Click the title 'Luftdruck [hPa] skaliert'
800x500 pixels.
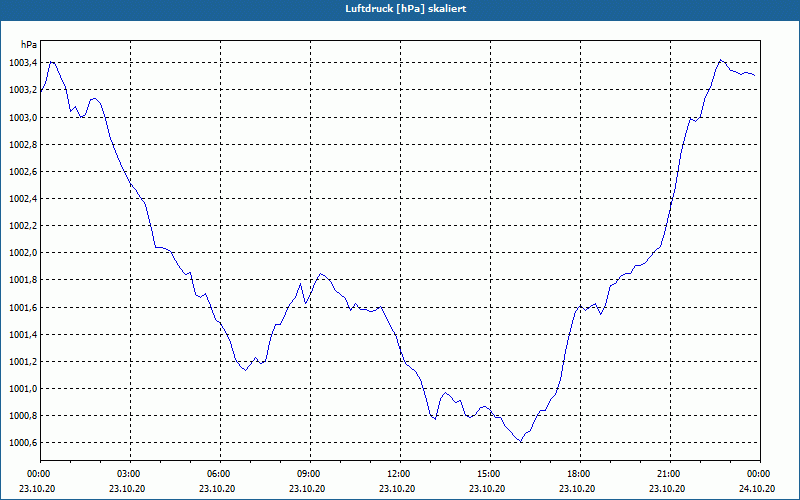pyautogui.click(x=406, y=9)
